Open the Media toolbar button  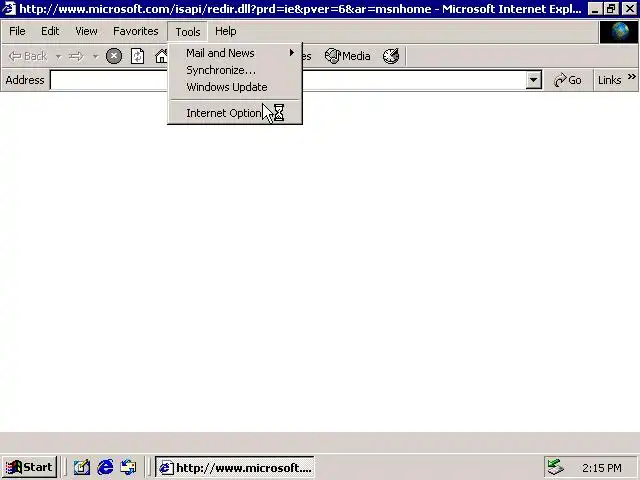(348, 56)
